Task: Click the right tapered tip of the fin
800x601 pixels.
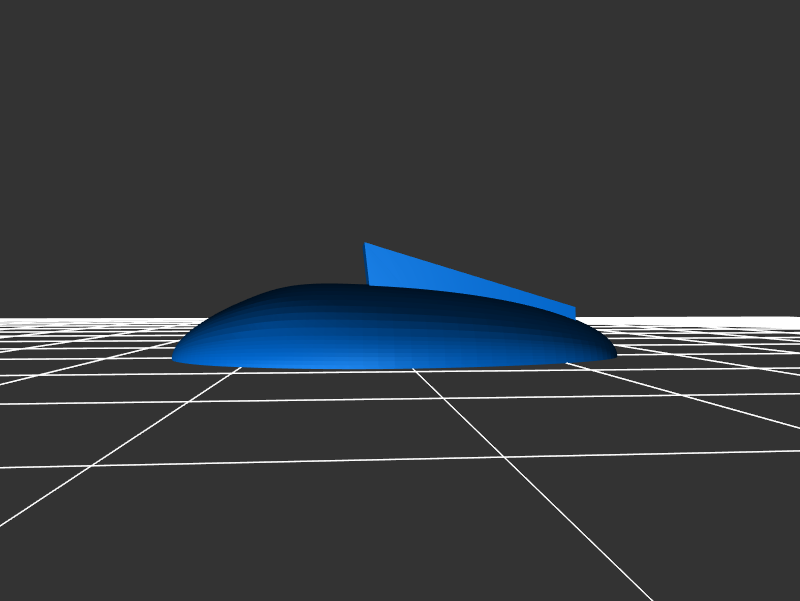Action: 572,312
